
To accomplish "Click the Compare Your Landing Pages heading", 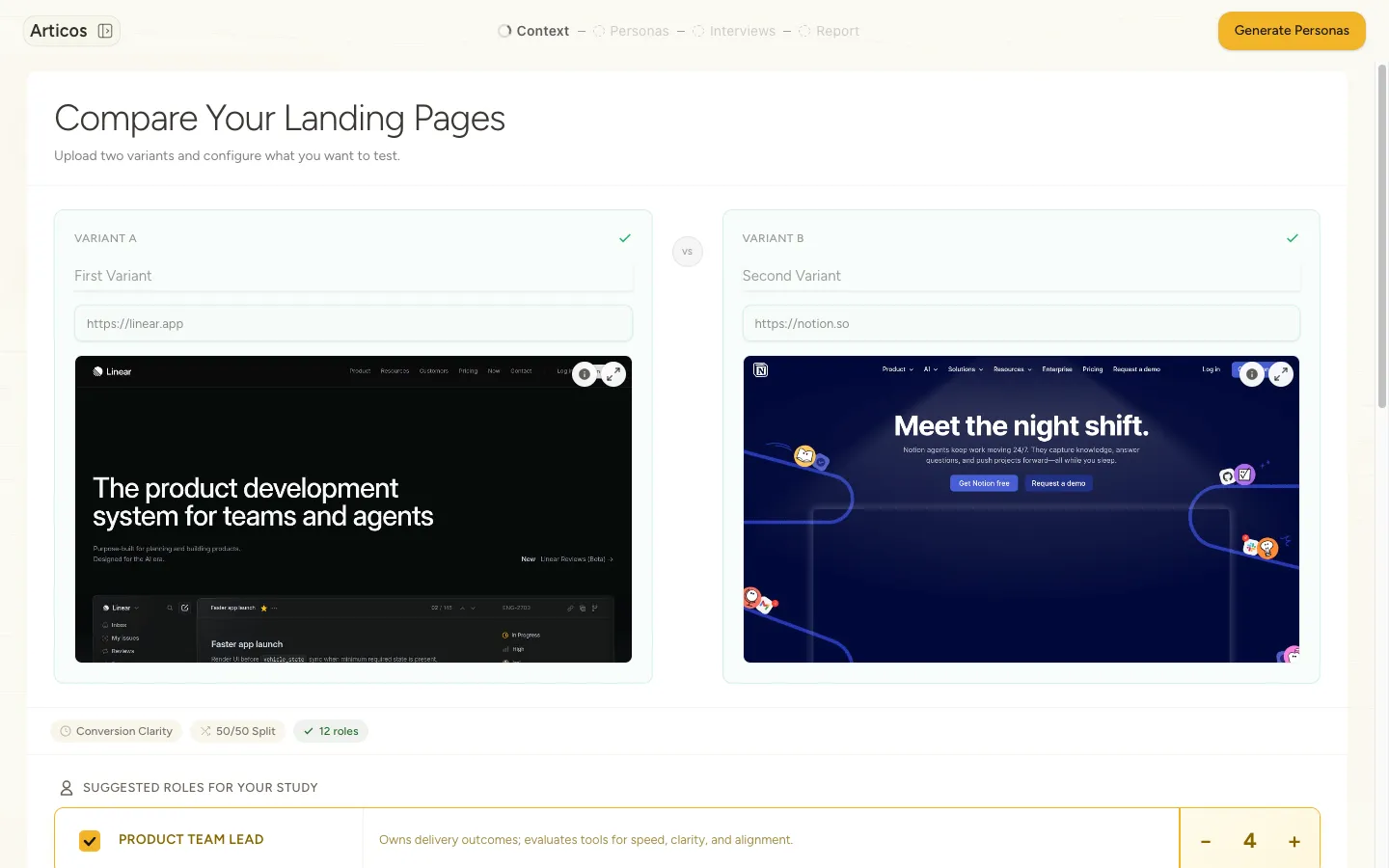I will pyautogui.click(x=280, y=119).
